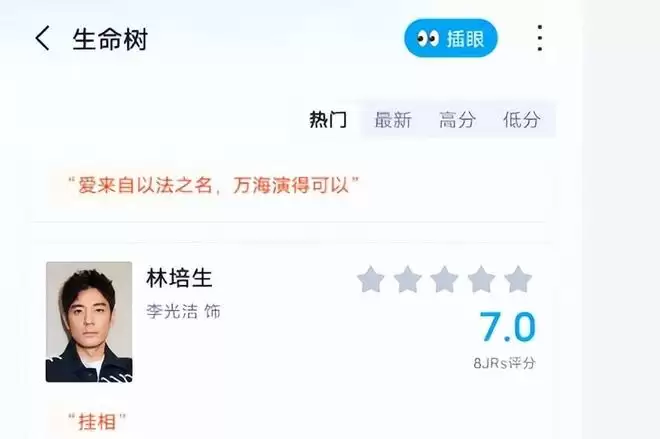Sort comments by 低分
Screen dimensions: 660x439
[x=522, y=120]
